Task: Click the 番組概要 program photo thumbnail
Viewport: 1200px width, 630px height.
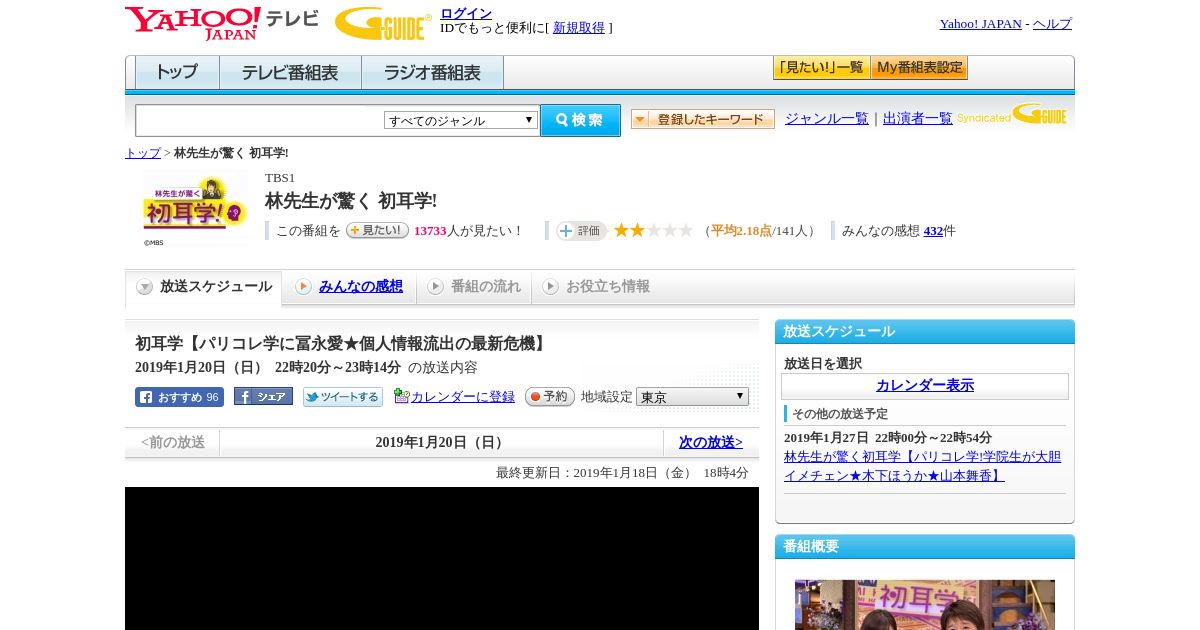Action: [925, 605]
